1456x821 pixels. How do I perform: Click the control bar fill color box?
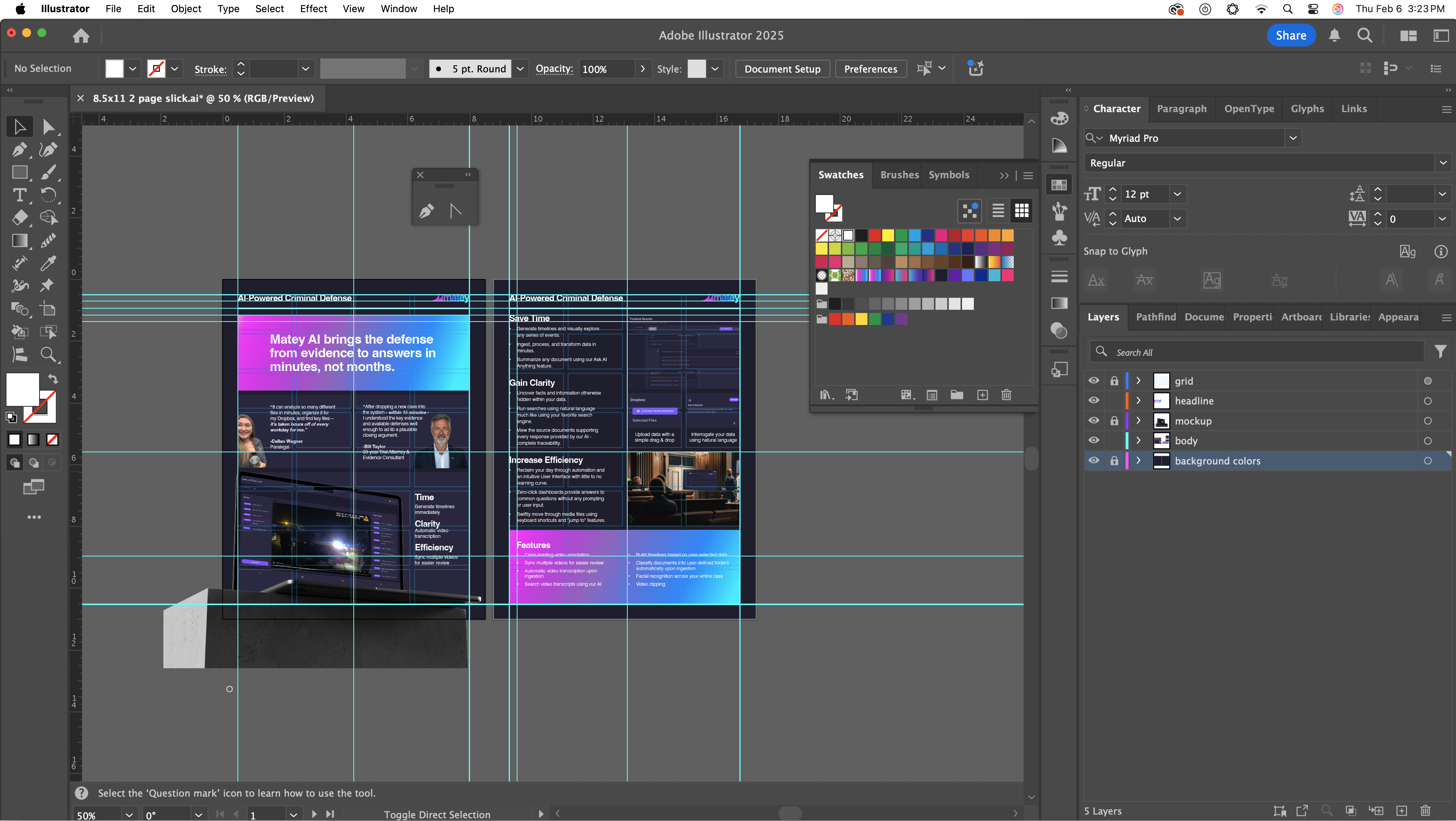(x=114, y=68)
